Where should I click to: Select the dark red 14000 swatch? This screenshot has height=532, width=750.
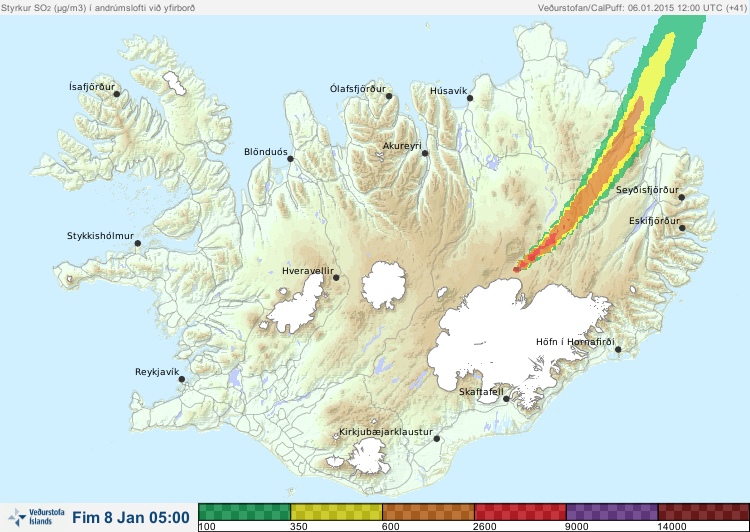pos(704,512)
